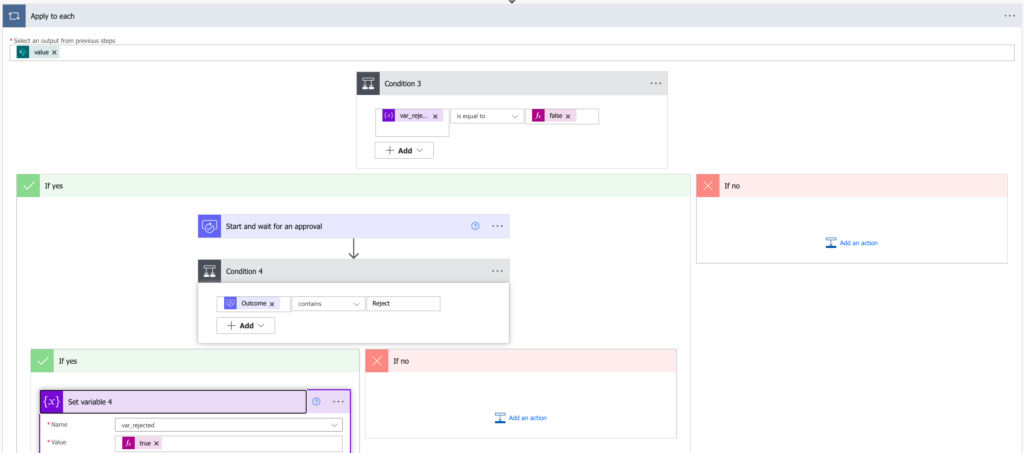
Task: Open the 'contains' operator dropdown
Action: tap(328, 304)
